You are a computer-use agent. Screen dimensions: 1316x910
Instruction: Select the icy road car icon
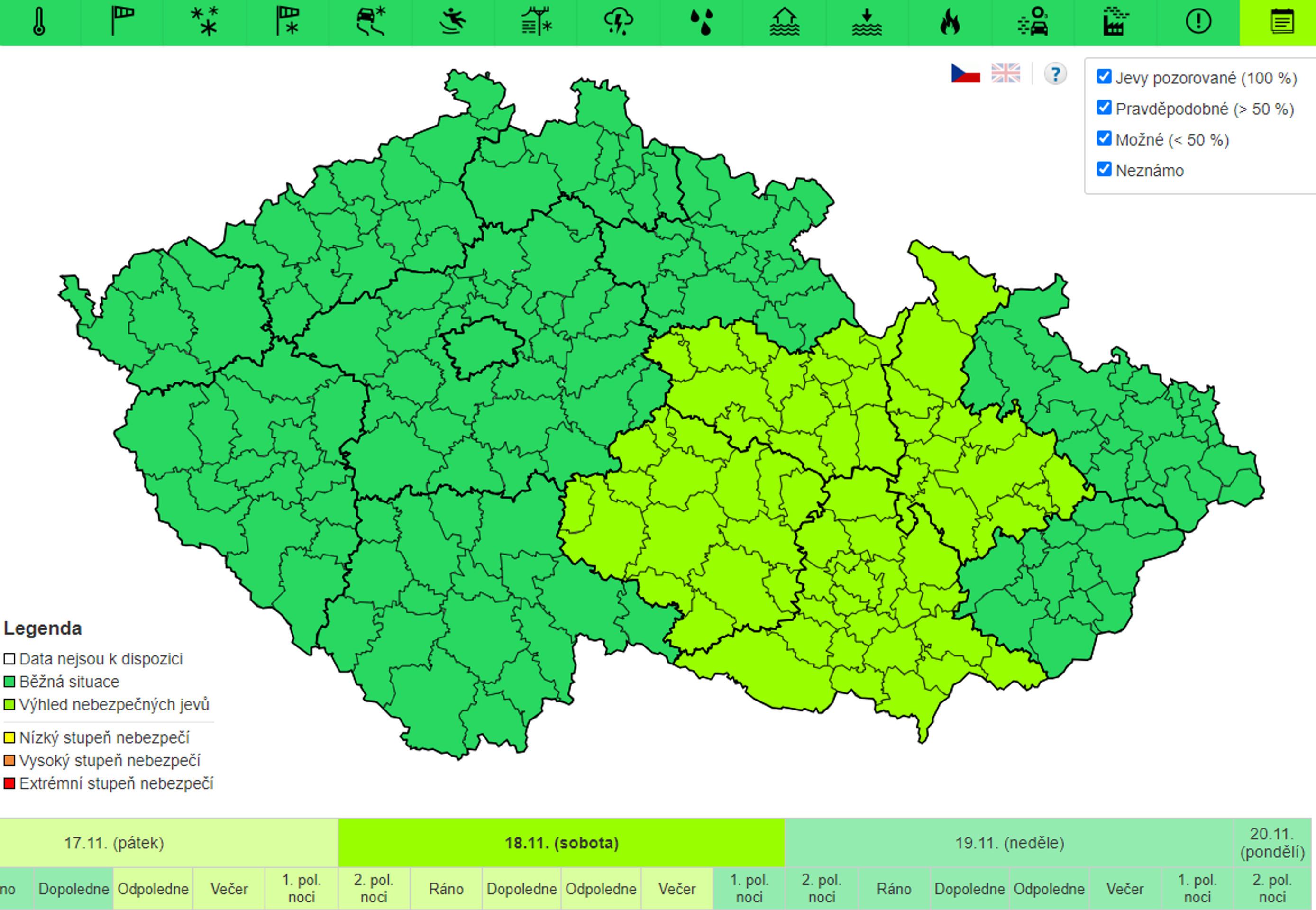[x=371, y=22]
